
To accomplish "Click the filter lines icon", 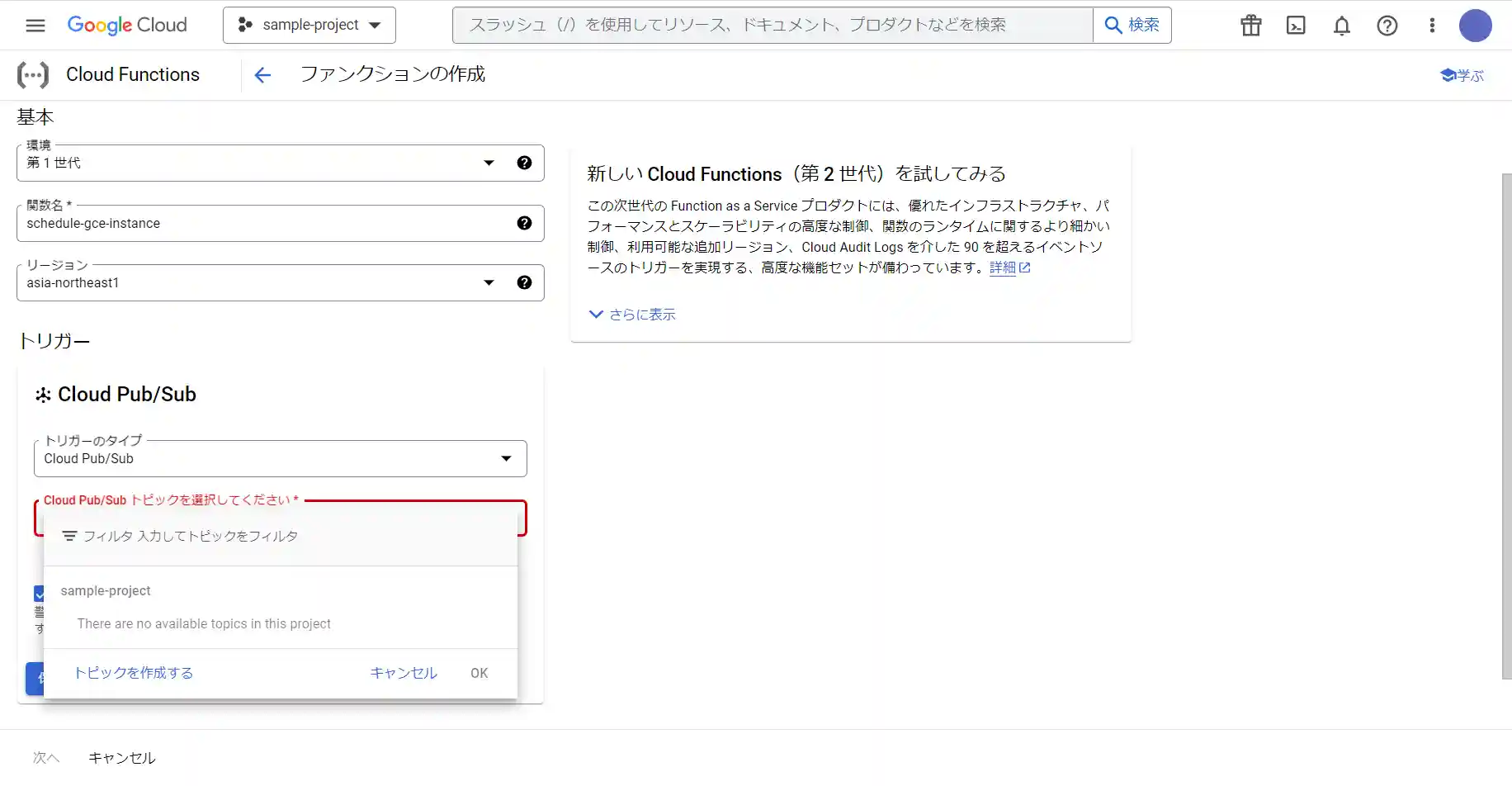I will click(x=70, y=537).
